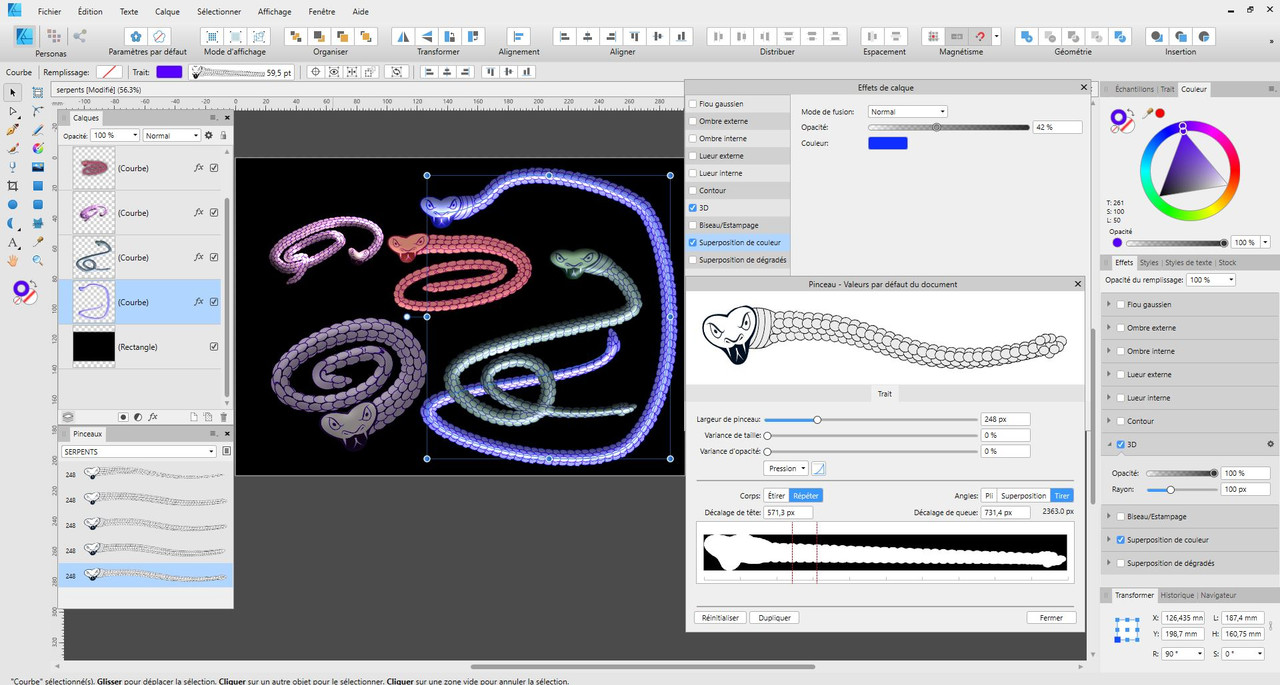Select the Pen tool in the toolbox
The width and height of the screenshot is (1280, 685).
pyautogui.click(x=13, y=130)
